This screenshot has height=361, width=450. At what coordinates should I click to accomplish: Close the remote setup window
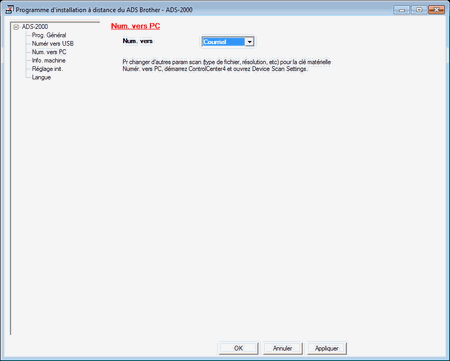[437, 10]
